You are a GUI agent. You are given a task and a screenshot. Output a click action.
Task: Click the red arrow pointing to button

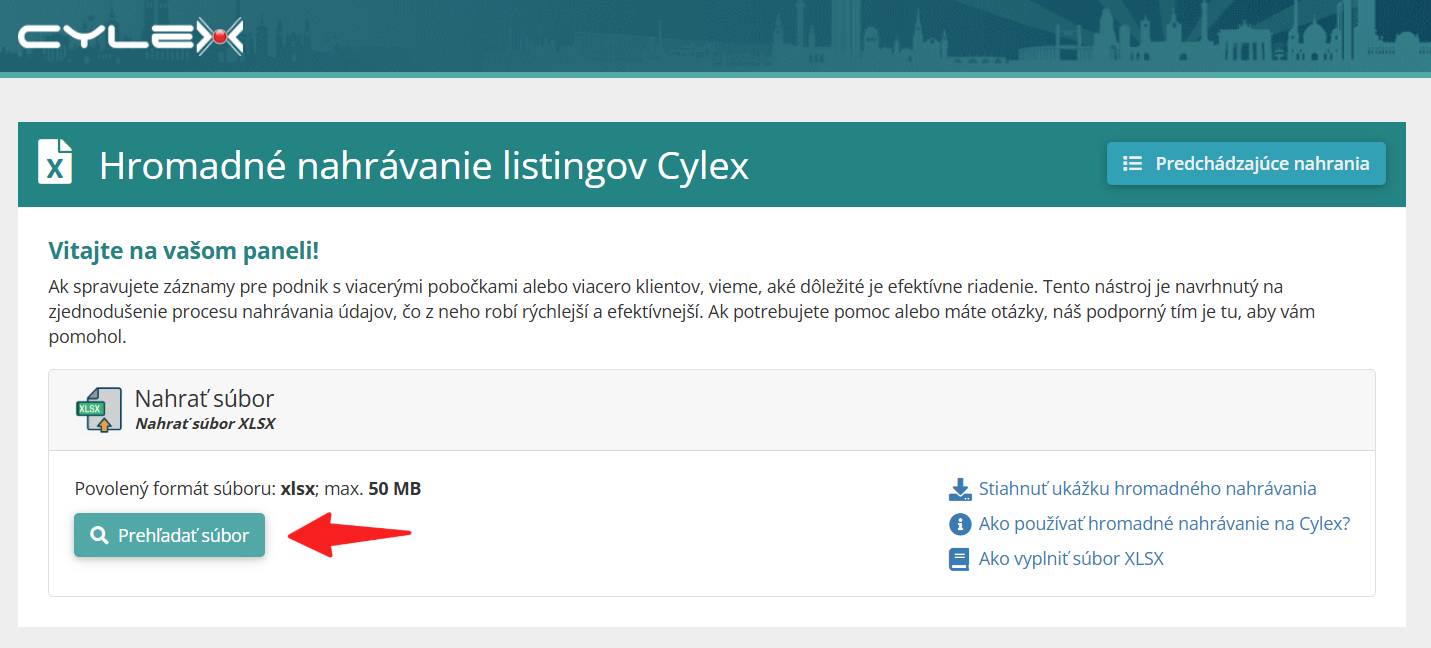[x=350, y=535]
